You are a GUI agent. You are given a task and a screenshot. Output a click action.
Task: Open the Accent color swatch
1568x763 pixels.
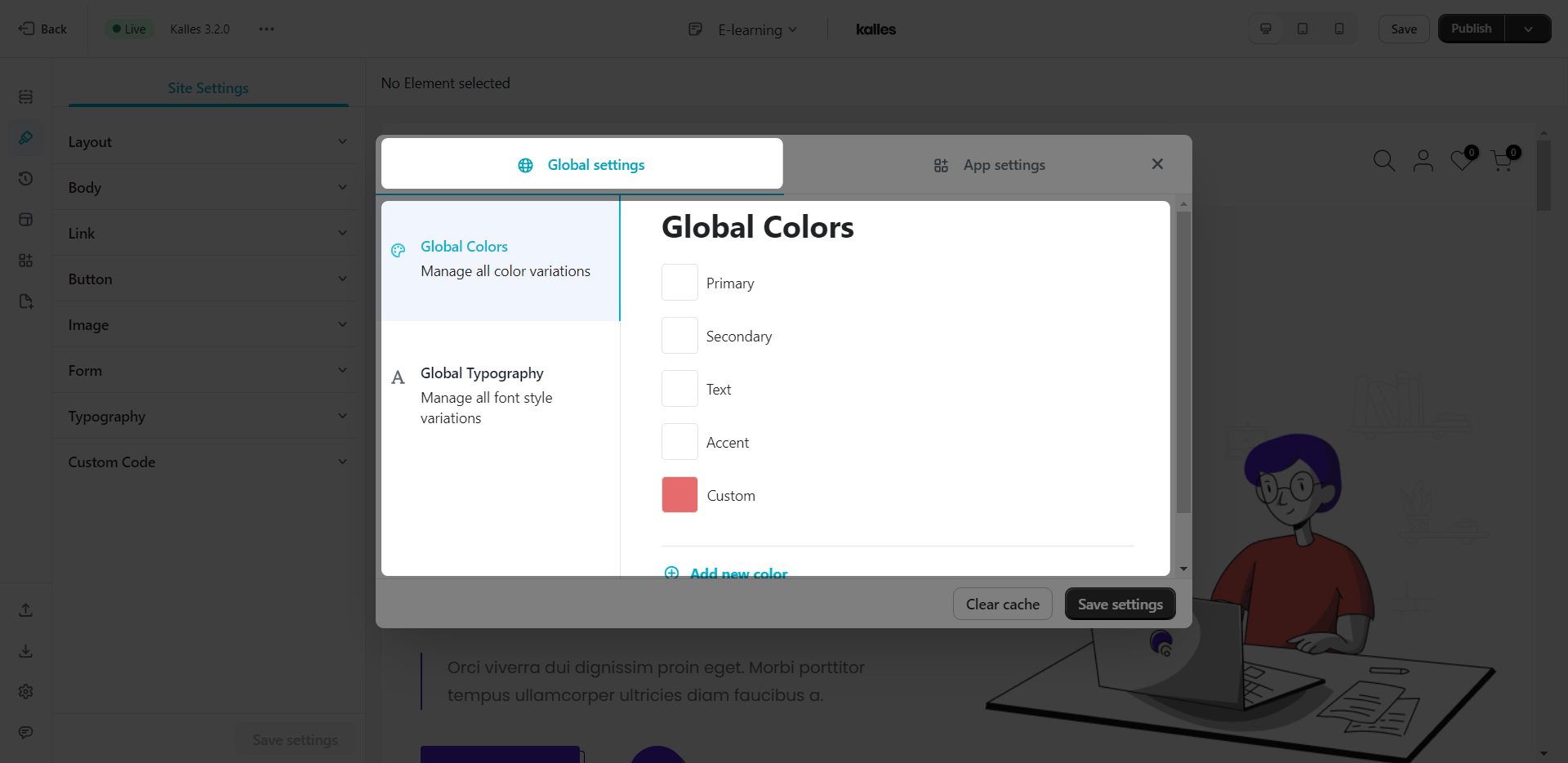pyautogui.click(x=679, y=442)
